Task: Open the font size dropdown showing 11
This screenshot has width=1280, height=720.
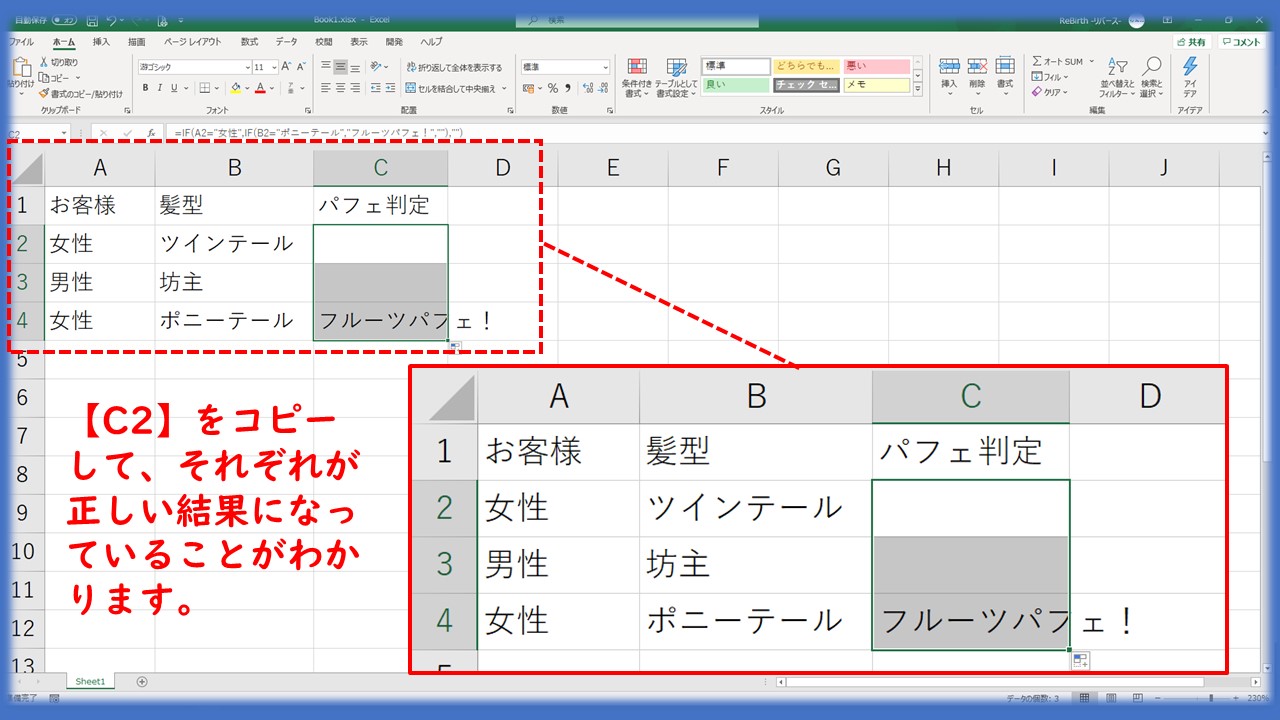Action: tap(275, 67)
